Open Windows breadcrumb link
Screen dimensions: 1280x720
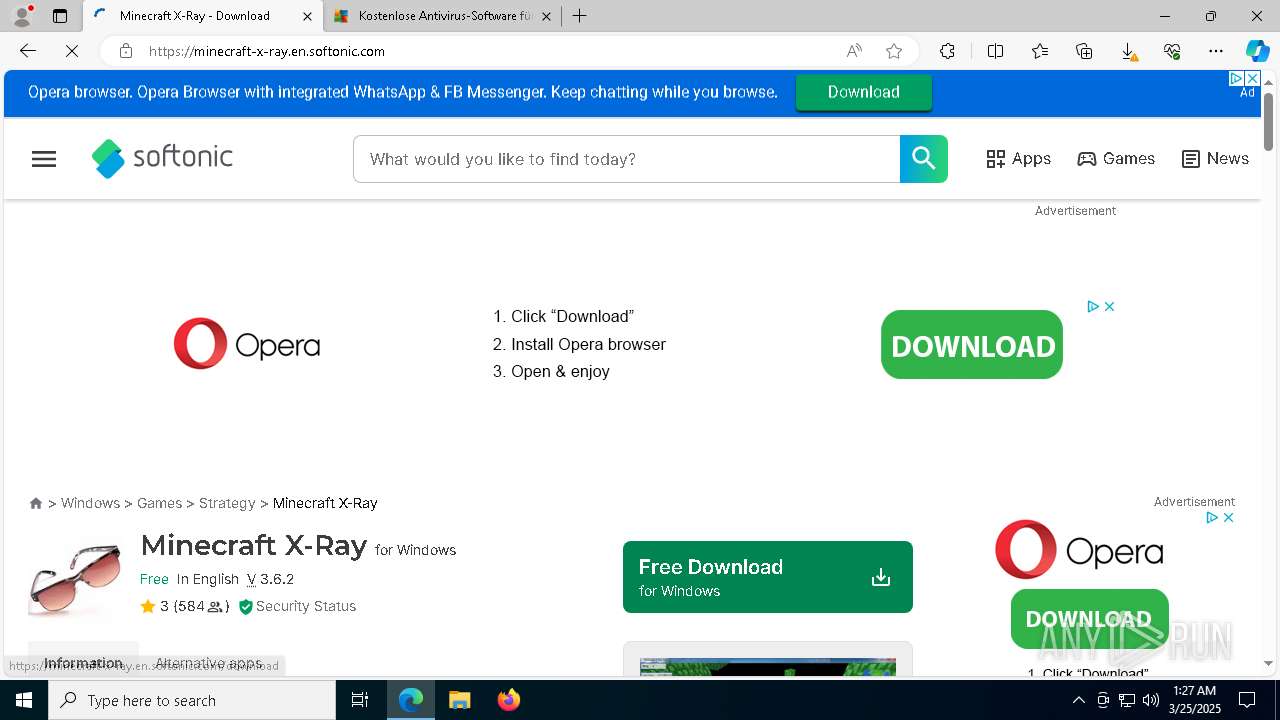coord(90,503)
